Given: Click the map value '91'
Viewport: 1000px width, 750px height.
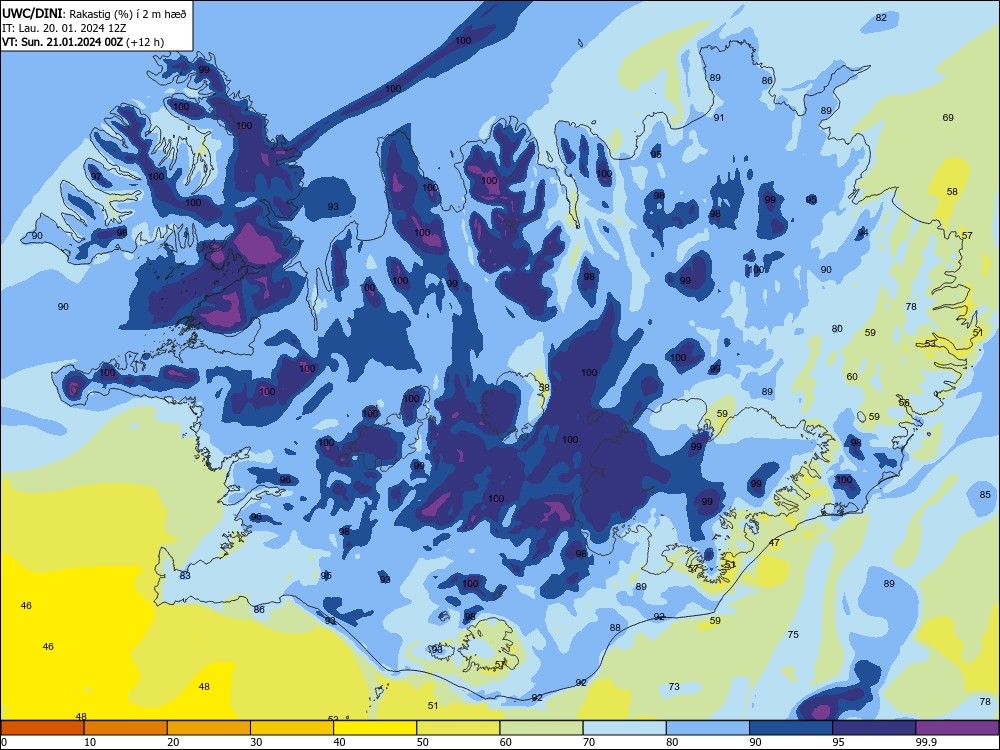Looking at the screenshot, I should point(719,117).
